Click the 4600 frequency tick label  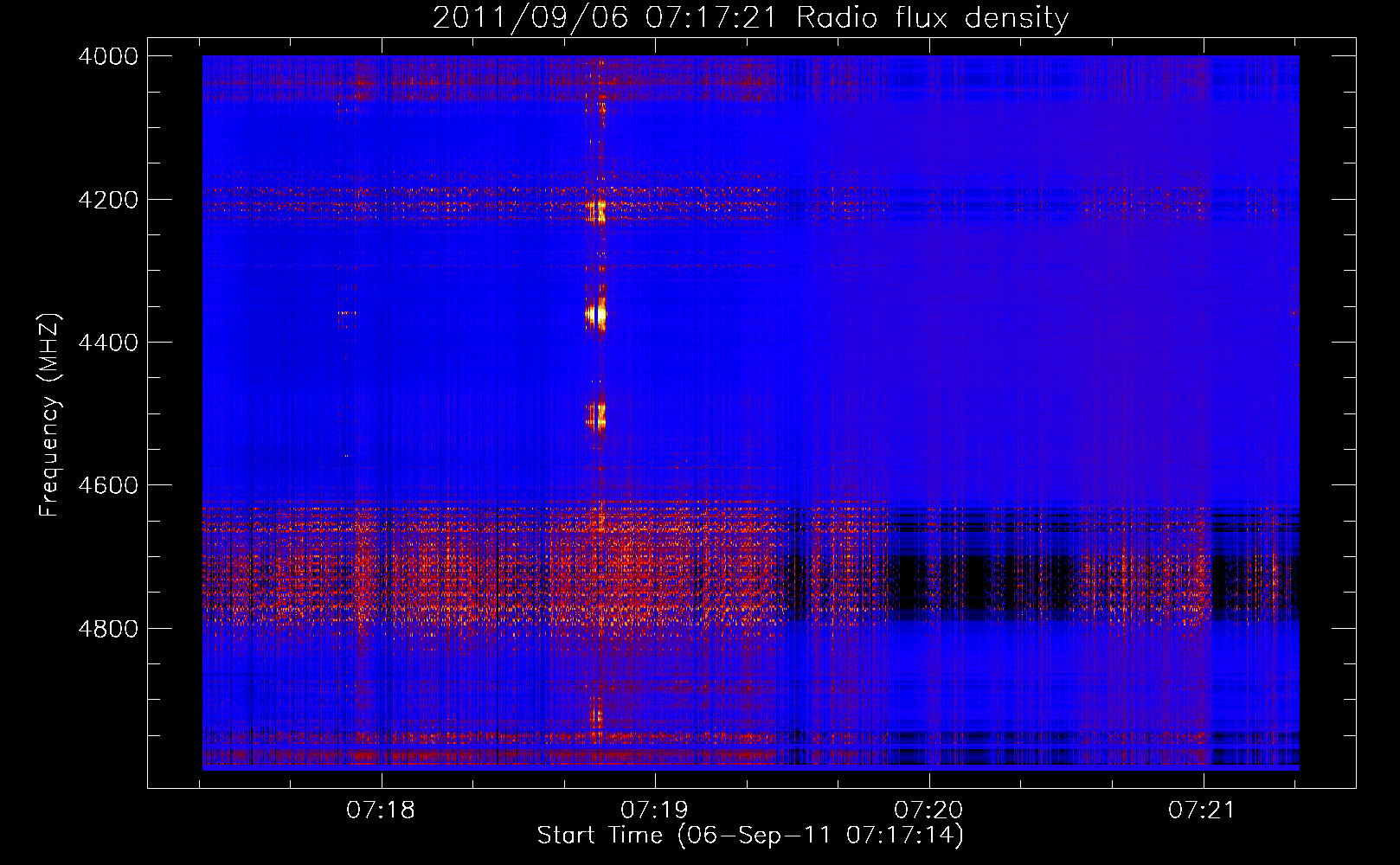click(x=108, y=485)
